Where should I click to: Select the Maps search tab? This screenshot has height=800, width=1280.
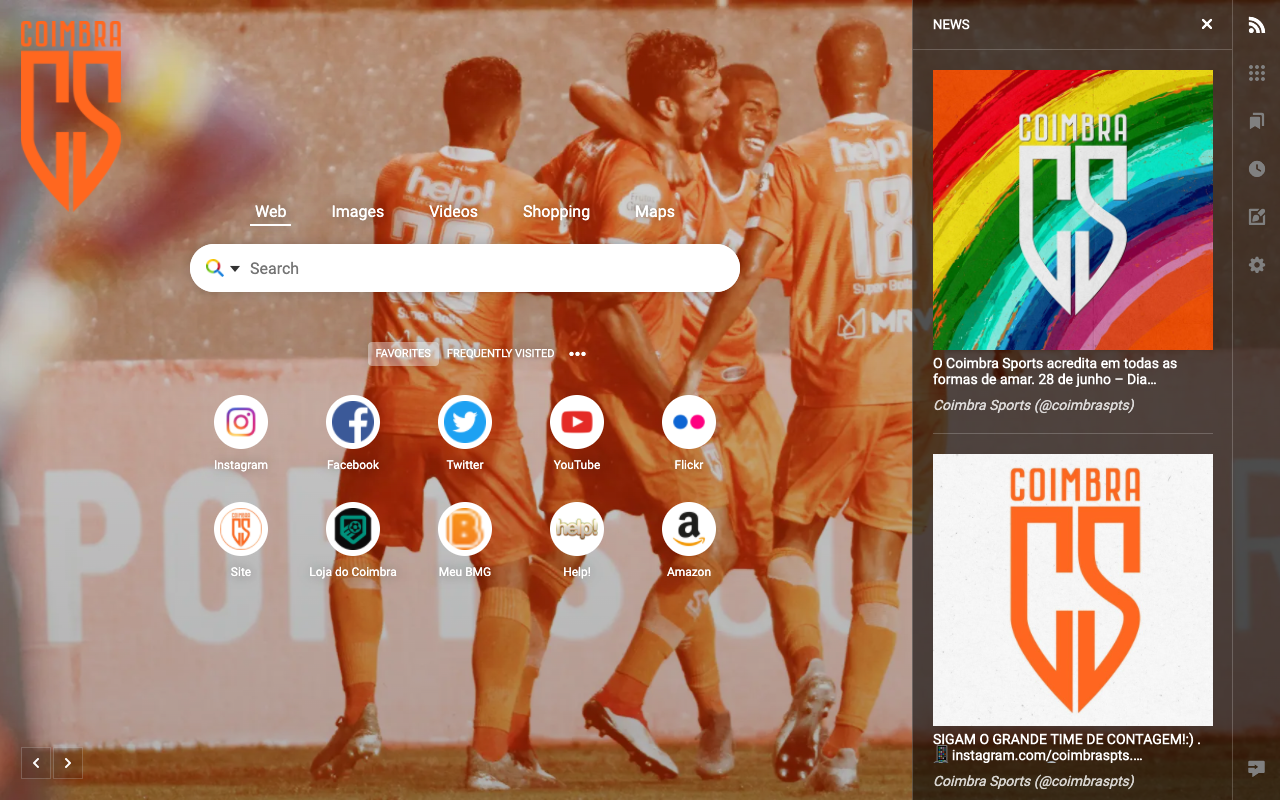[655, 211]
